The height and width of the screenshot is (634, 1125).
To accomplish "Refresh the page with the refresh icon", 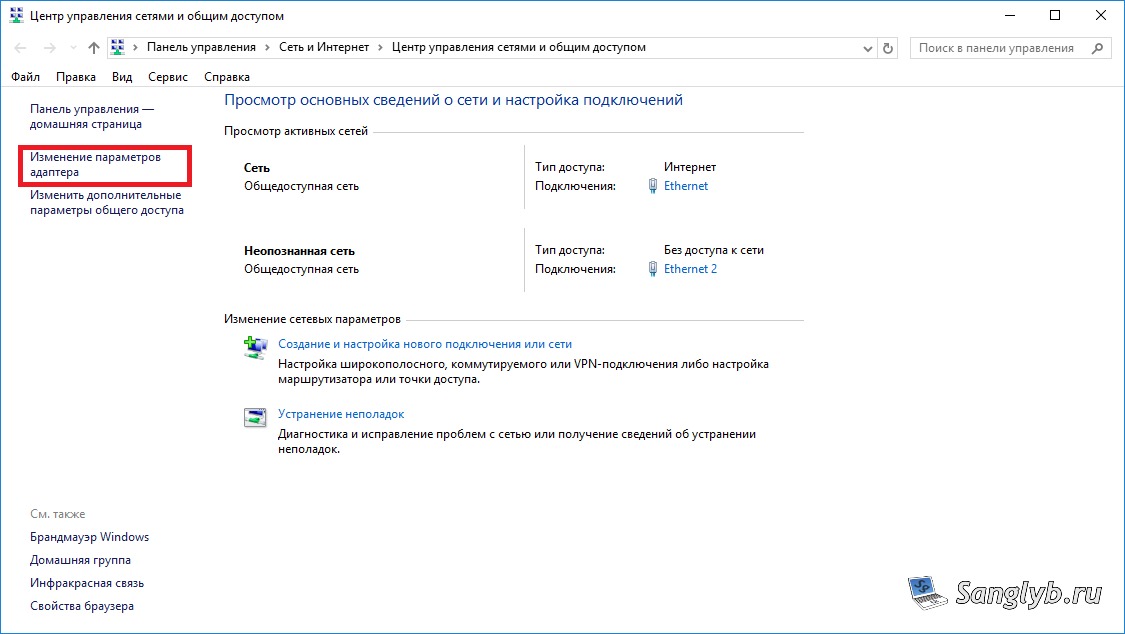I will (888, 48).
